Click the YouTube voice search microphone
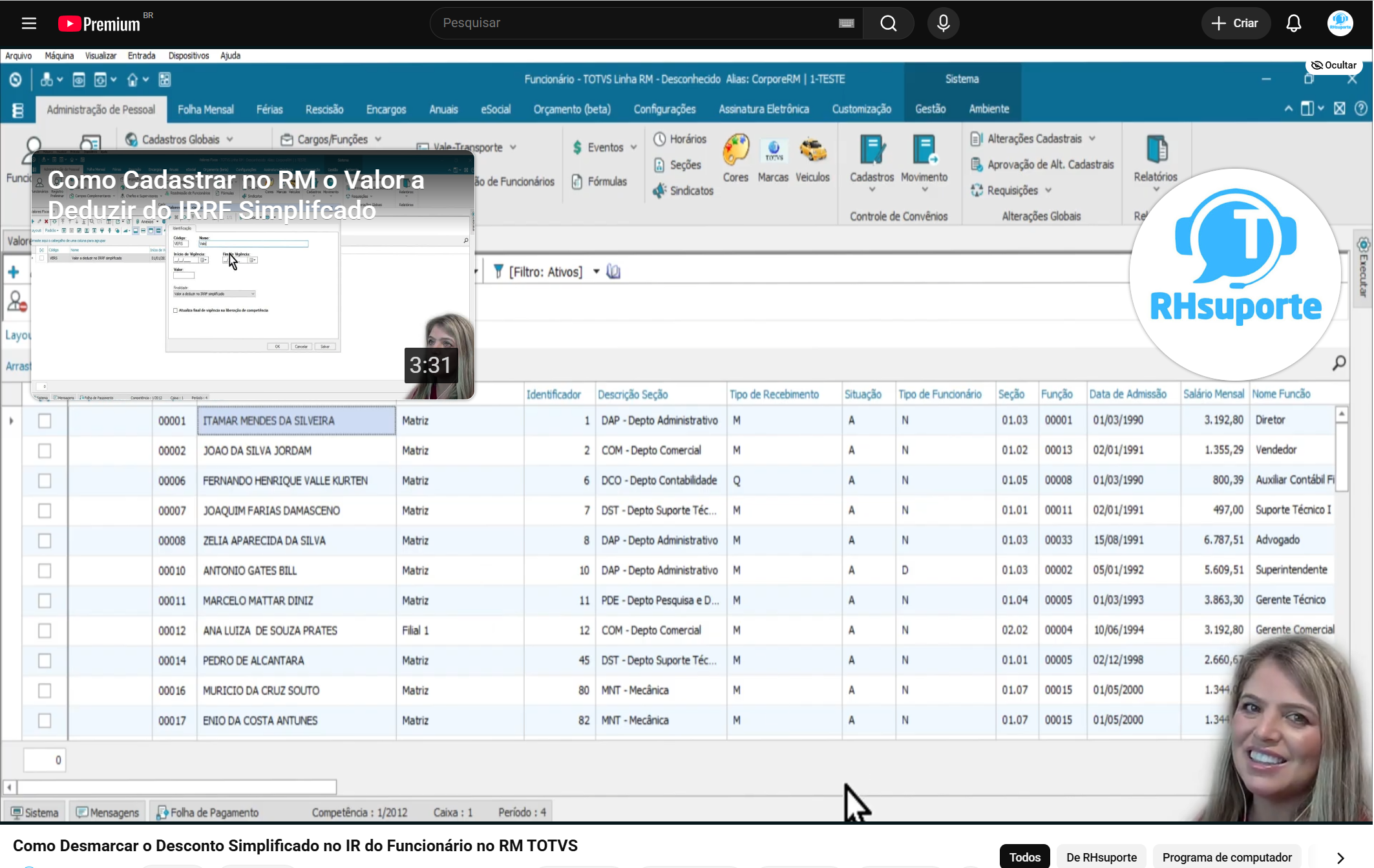Viewport: 1374px width, 868px height. (x=944, y=23)
